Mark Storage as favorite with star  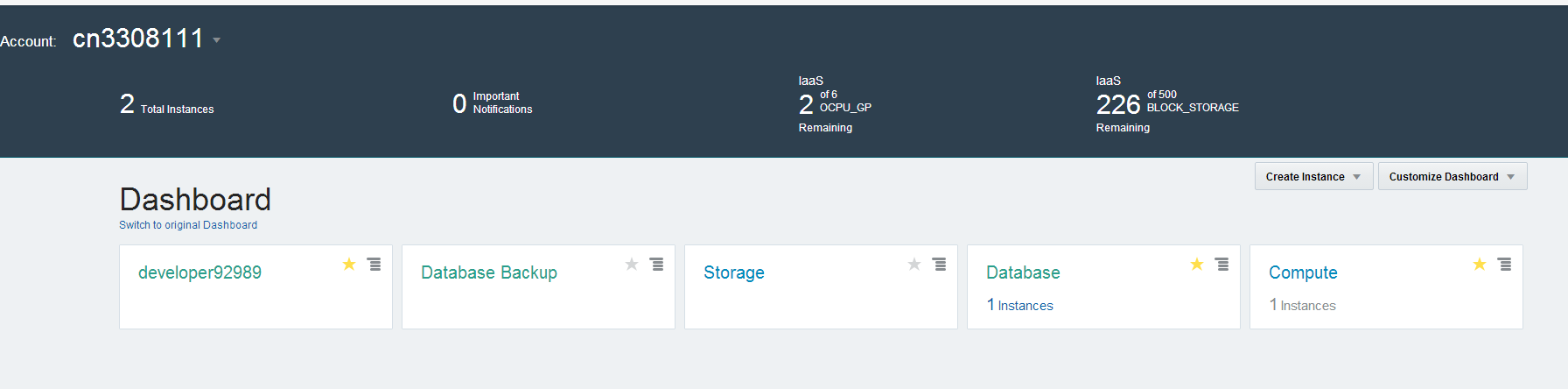[914, 264]
